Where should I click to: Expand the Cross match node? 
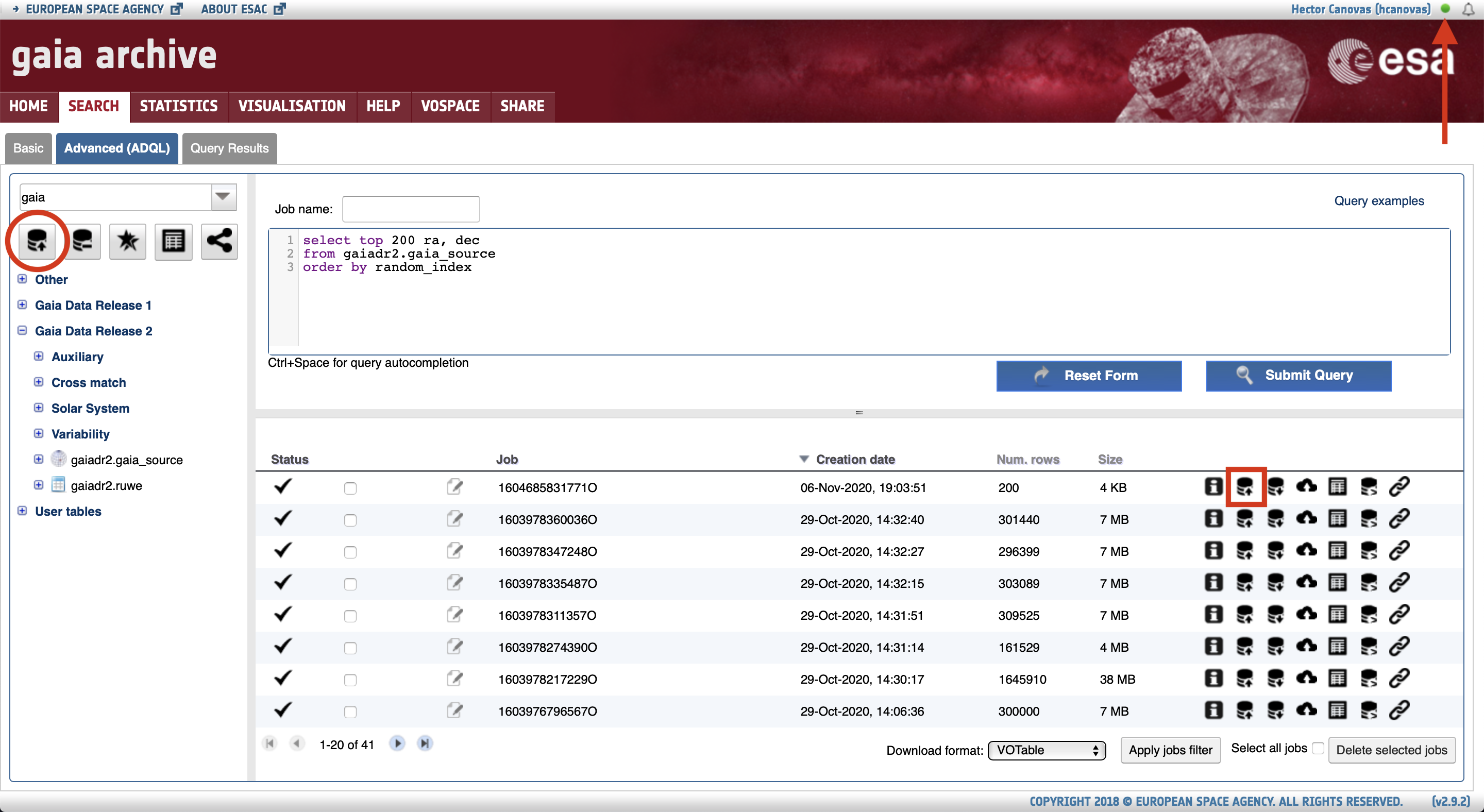click(x=39, y=382)
